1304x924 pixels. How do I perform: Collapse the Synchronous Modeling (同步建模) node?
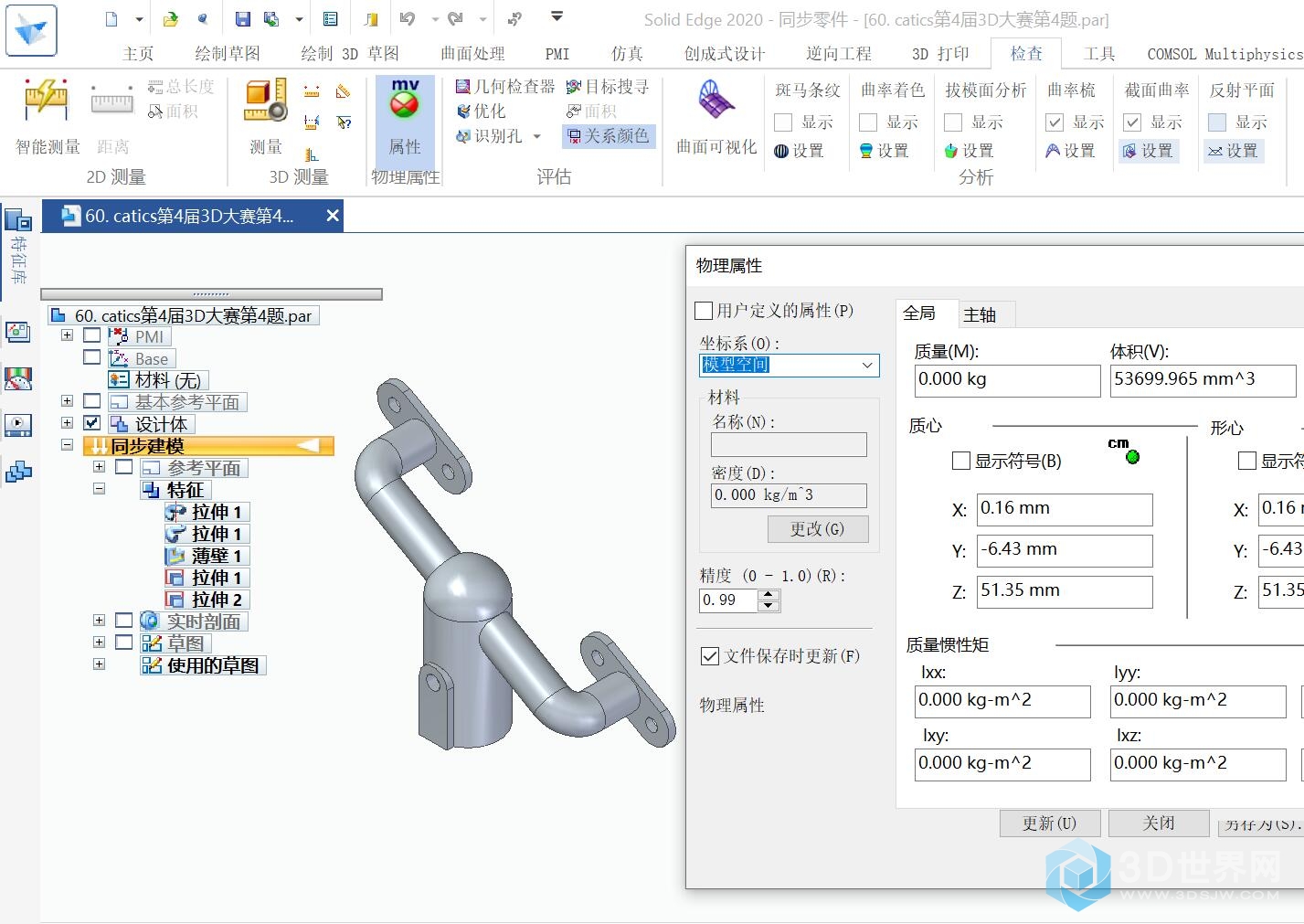pos(67,445)
